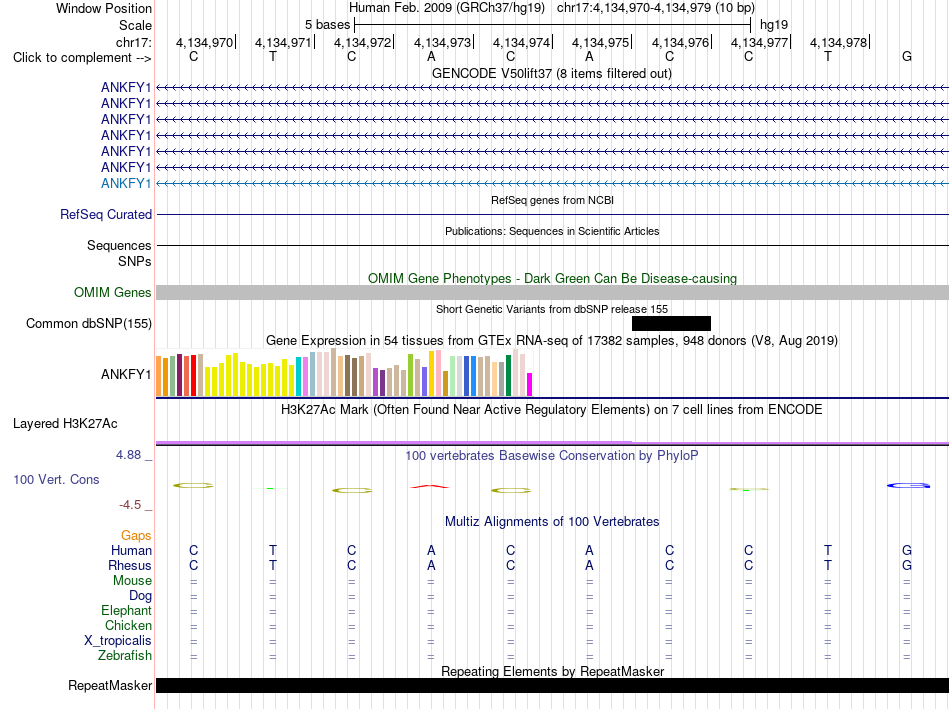Open 'Repeating Elements by RepeatMasker' title
Screen dimensions: 950x709
(552, 671)
